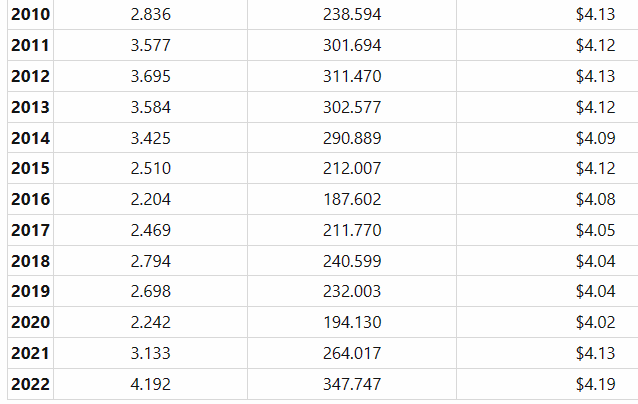The height and width of the screenshot is (404, 638).
Task: Select the 187.602 value
Action: coord(352,200)
